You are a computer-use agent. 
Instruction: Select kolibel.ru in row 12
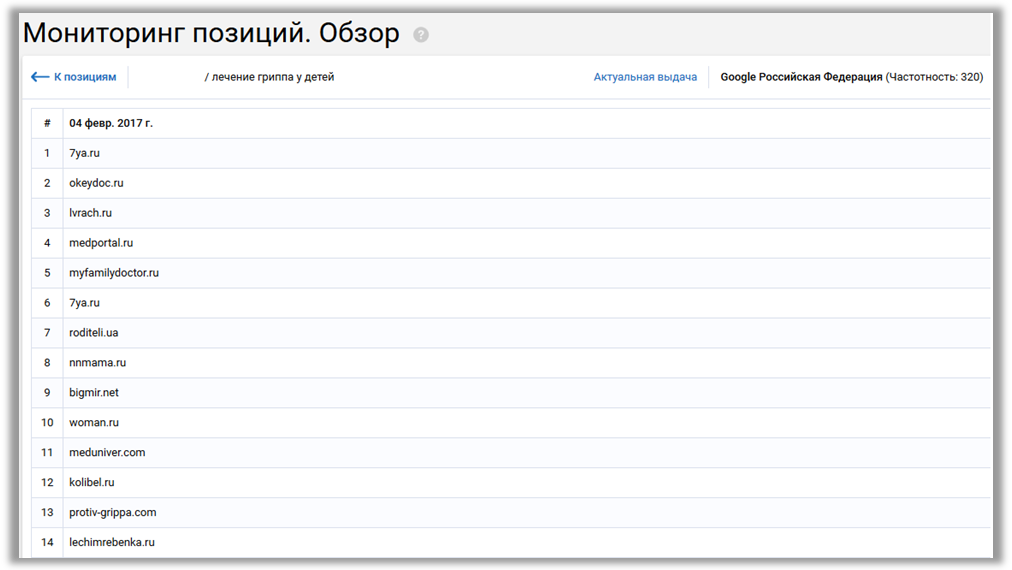(92, 482)
